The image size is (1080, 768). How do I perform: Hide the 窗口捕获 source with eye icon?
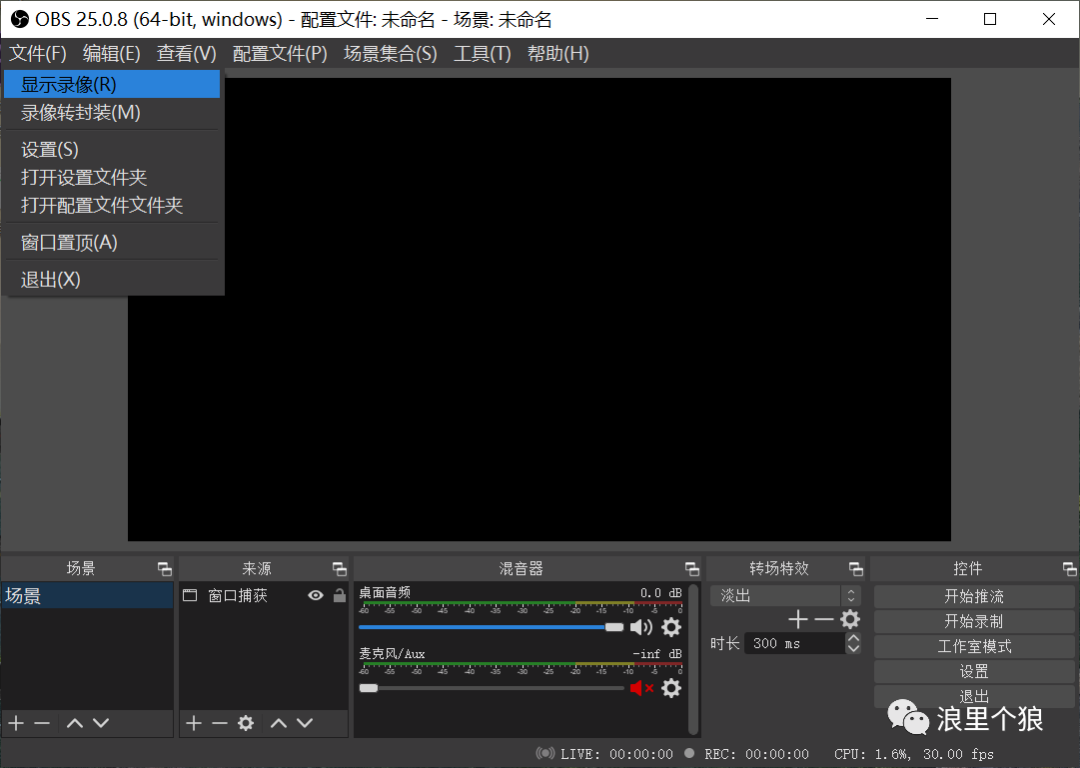click(315, 596)
